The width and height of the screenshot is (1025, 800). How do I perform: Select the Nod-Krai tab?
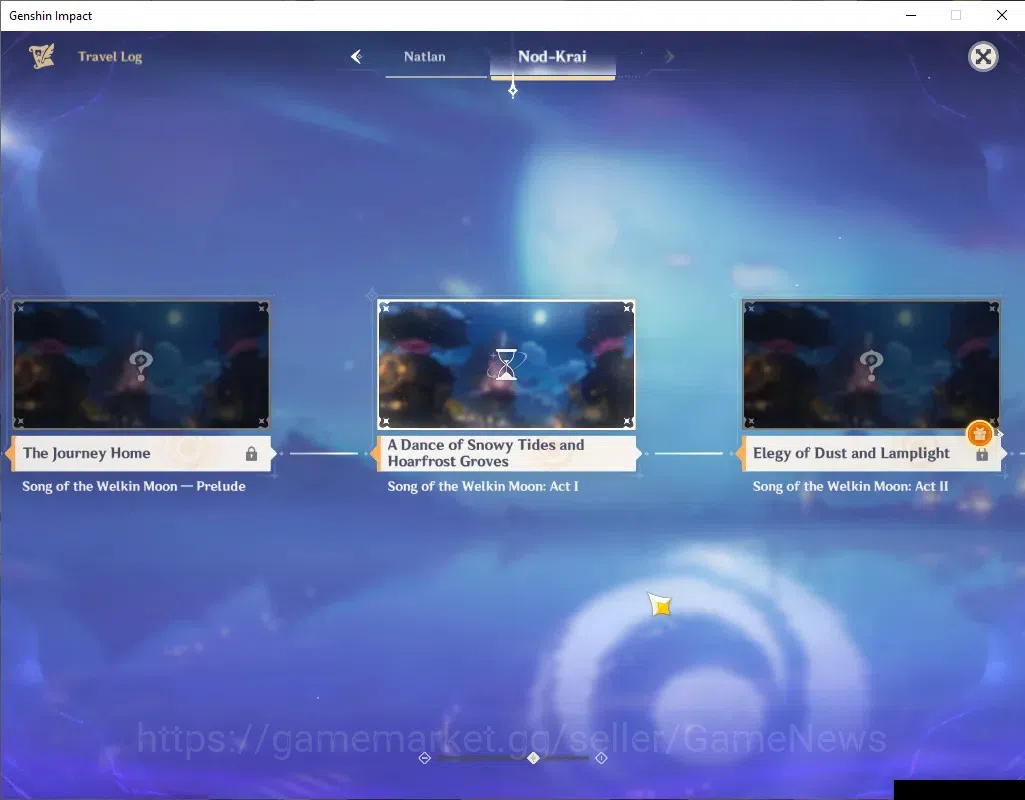click(552, 57)
